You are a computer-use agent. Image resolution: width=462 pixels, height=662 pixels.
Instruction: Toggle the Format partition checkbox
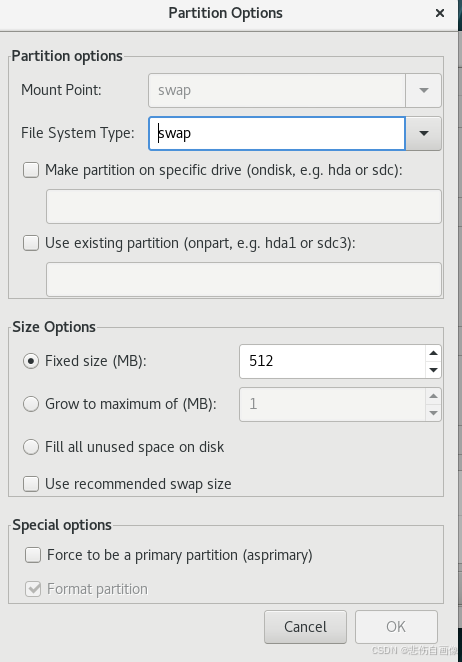click(x=33, y=589)
